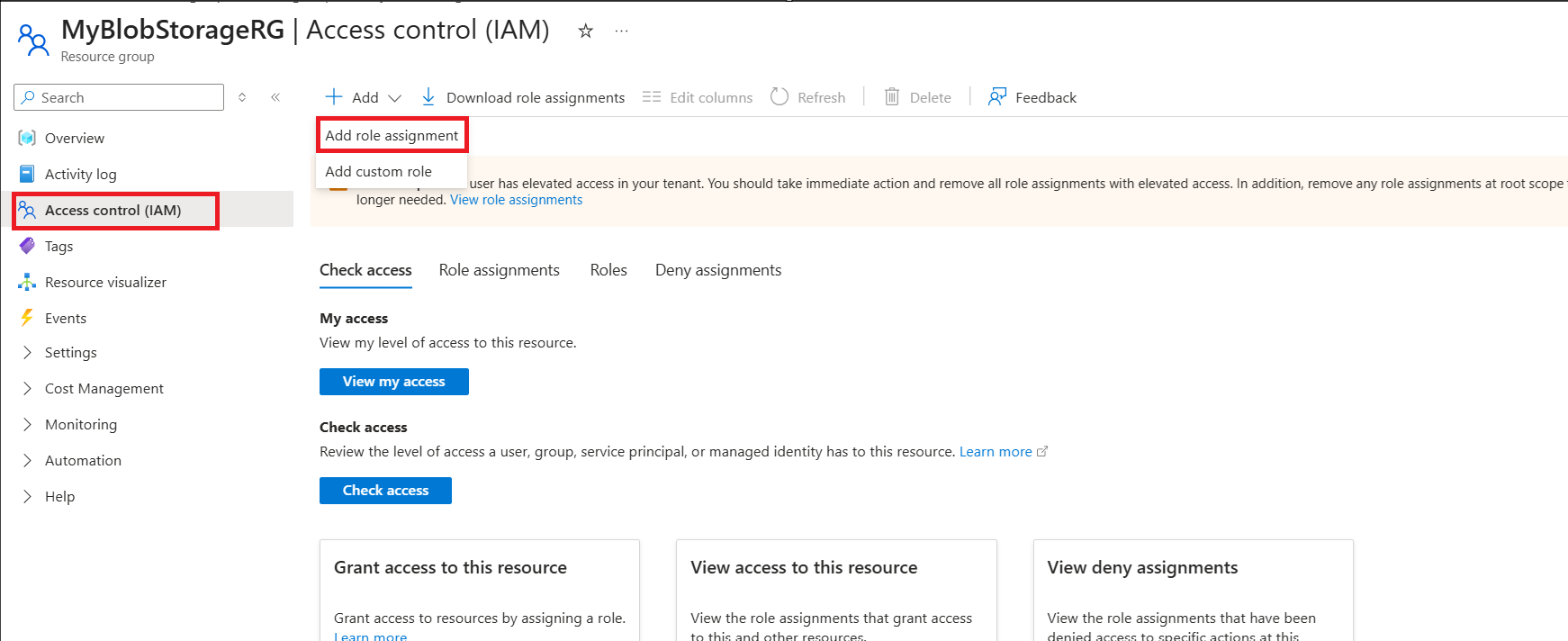Image resolution: width=1568 pixels, height=641 pixels.
Task: Click the Edit columns label
Action: [711, 98]
